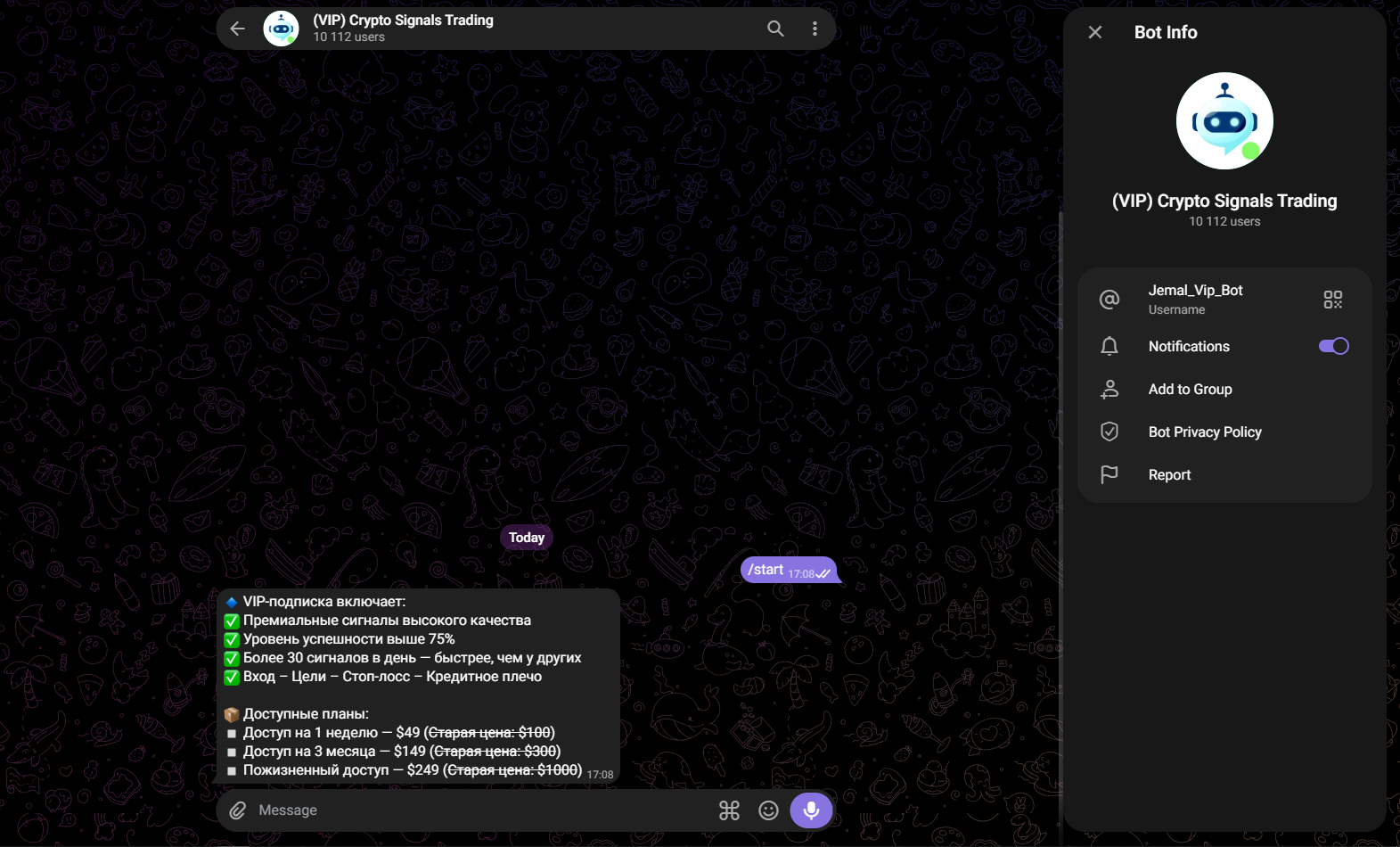Open the large bot profile picture

(1224, 120)
